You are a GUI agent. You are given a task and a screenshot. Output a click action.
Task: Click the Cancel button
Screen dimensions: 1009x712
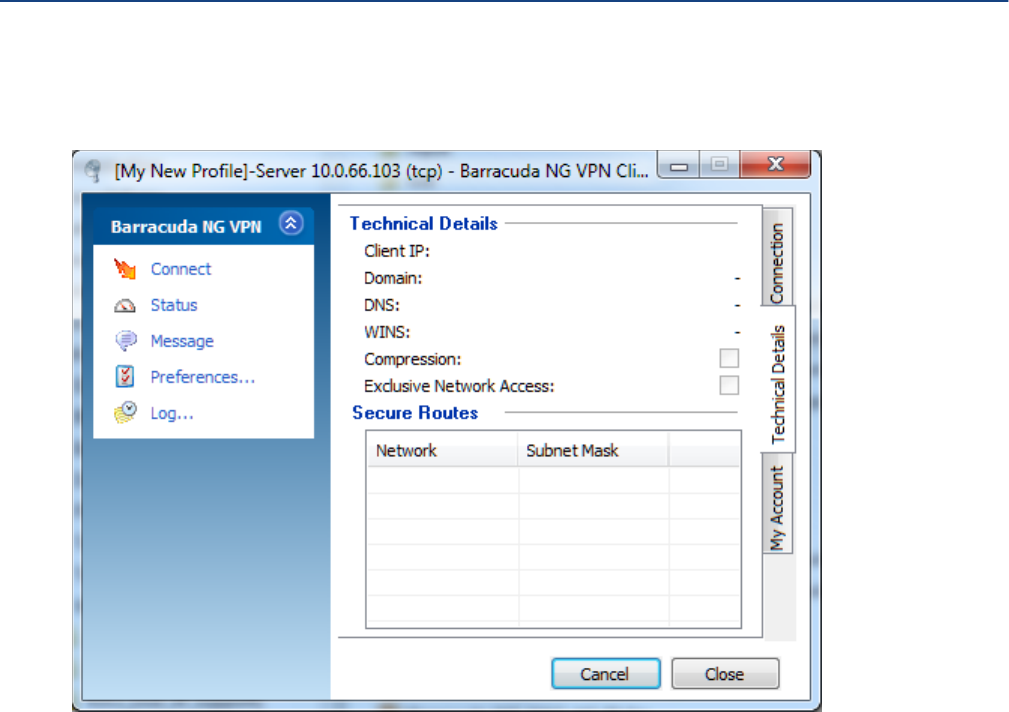(606, 674)
